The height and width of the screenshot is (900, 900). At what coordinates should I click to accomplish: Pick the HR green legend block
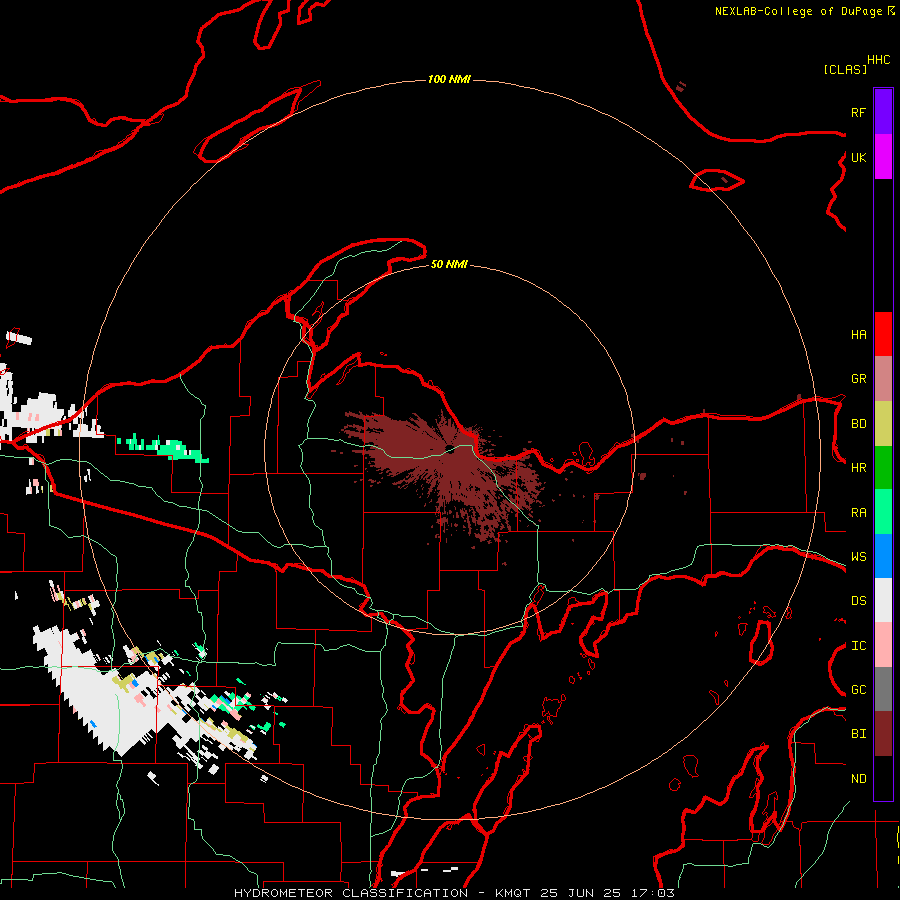tap(883, 468)
